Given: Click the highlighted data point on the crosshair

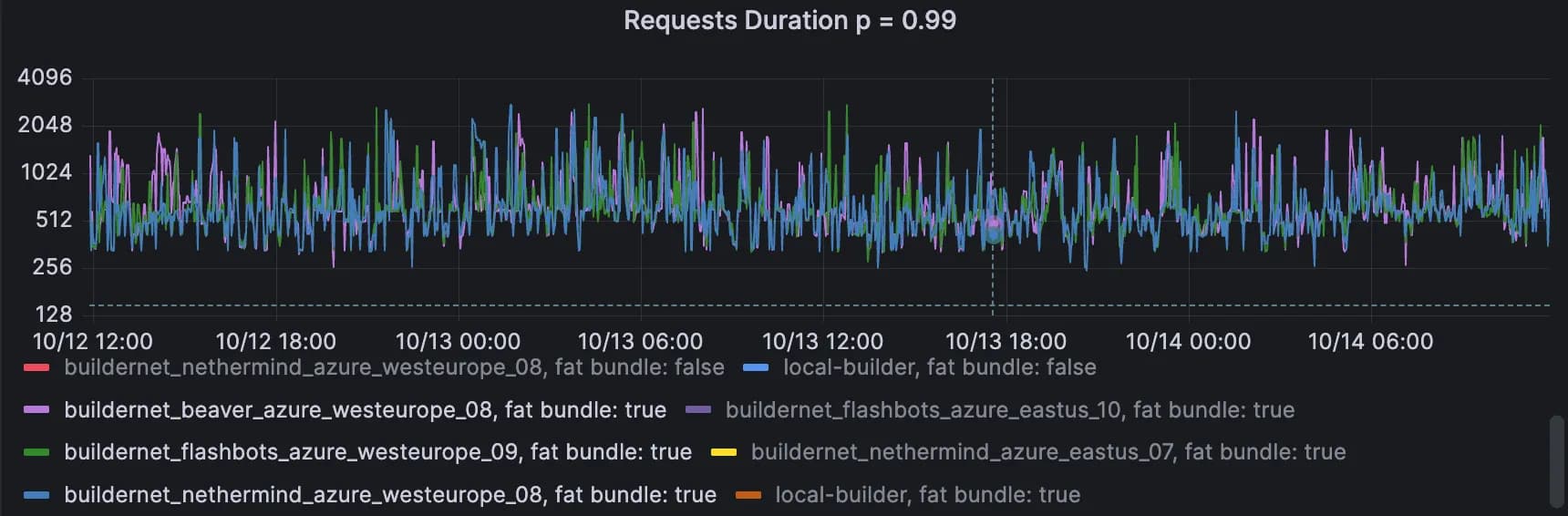Looking at the screenshot, I should click(993, 223).
